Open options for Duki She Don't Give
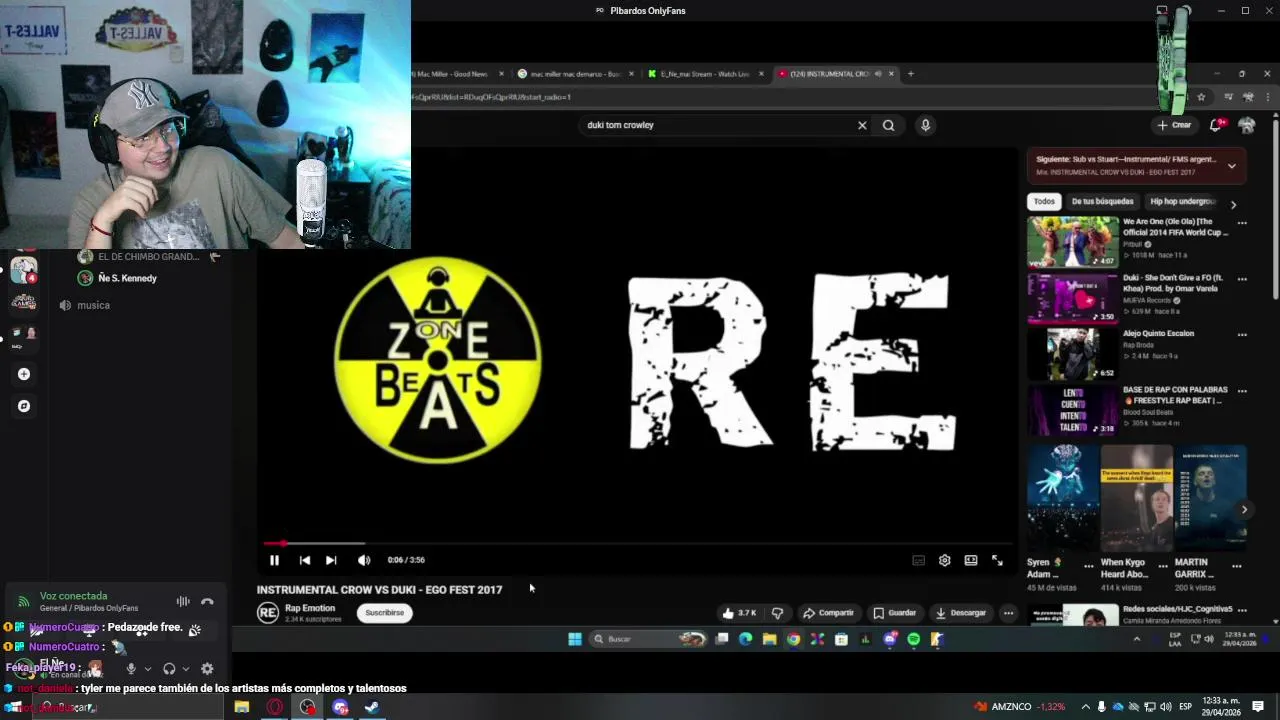The width and height of the screenshot is (1280, 720). pos(1242,279)
